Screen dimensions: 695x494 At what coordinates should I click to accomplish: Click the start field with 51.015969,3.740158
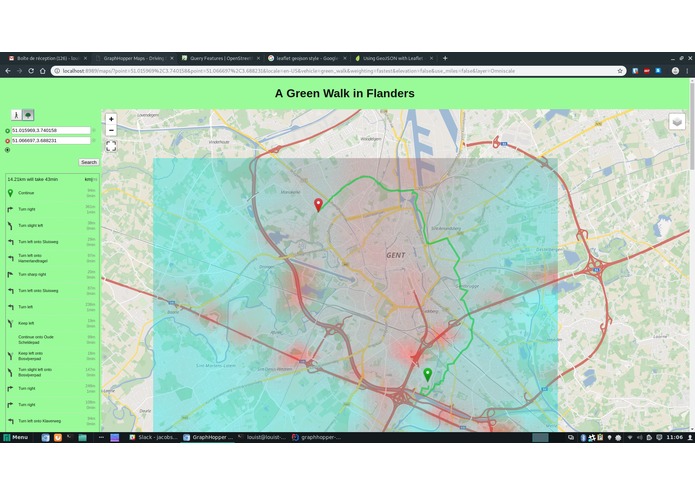point(51,130)
